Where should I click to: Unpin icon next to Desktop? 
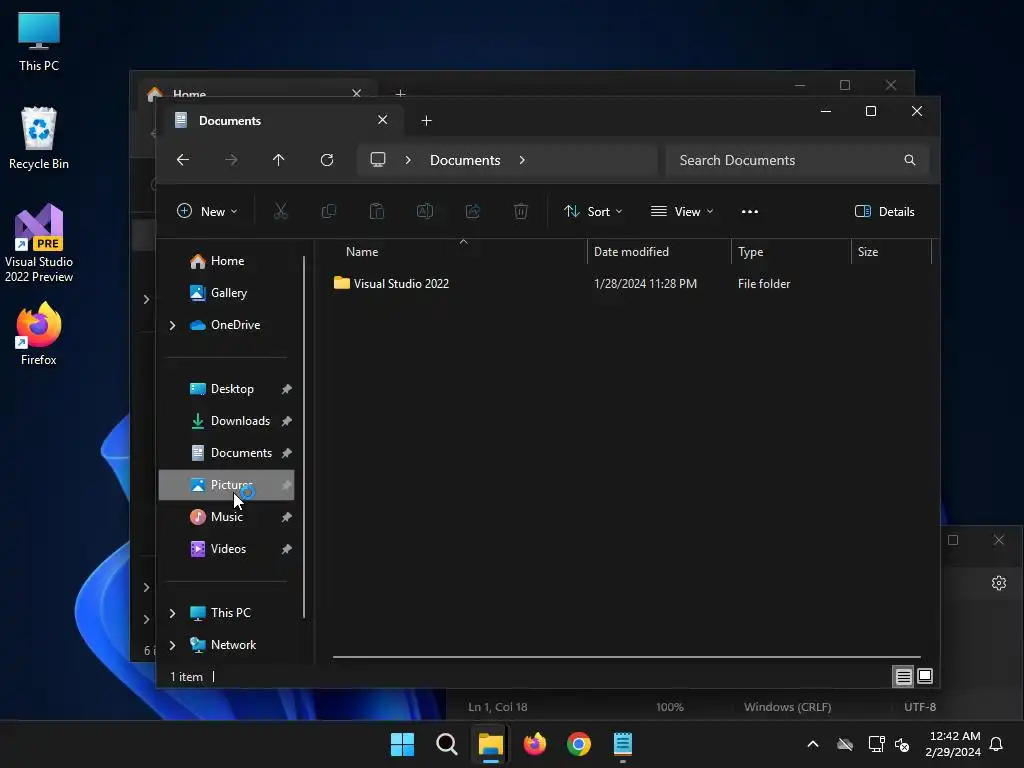pos(286,389)
